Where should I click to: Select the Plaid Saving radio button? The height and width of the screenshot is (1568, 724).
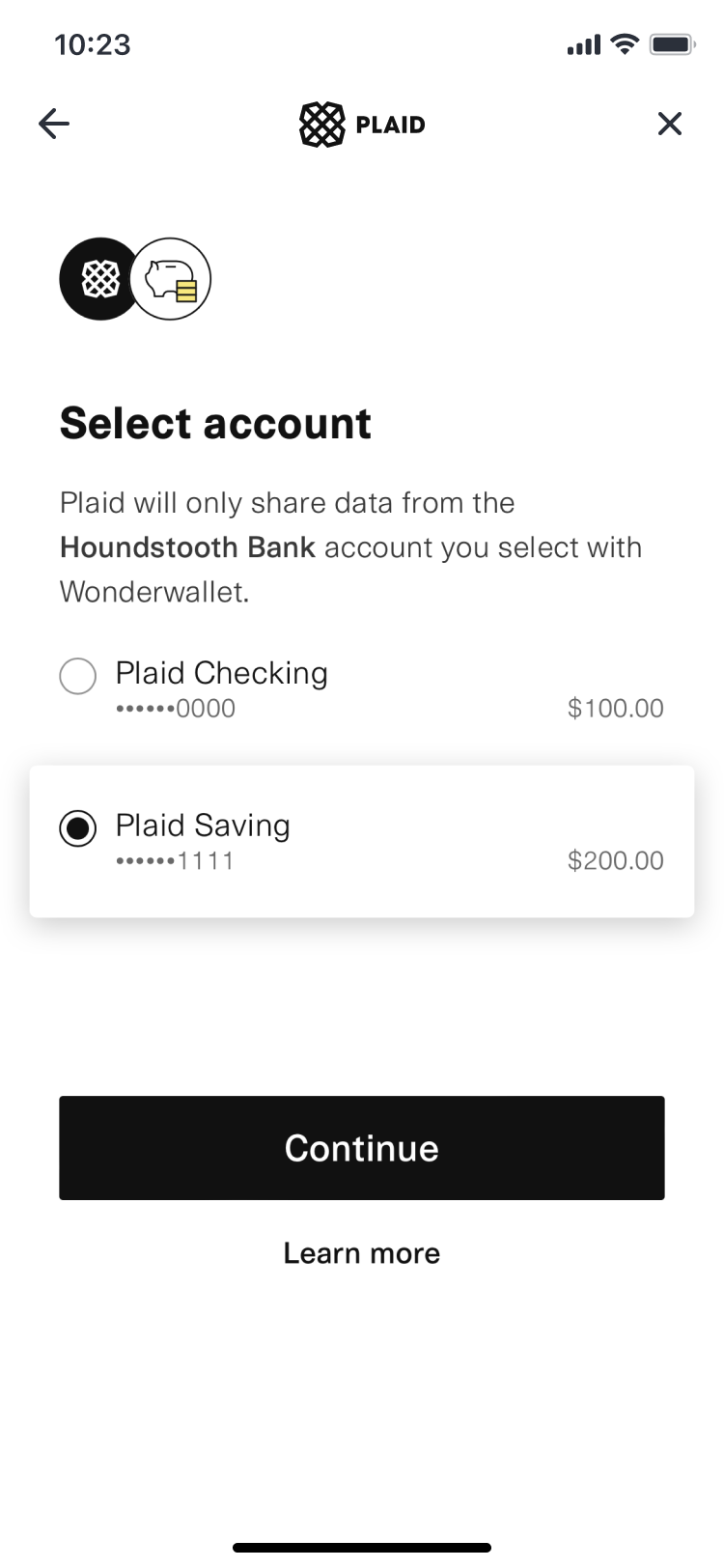78,828
